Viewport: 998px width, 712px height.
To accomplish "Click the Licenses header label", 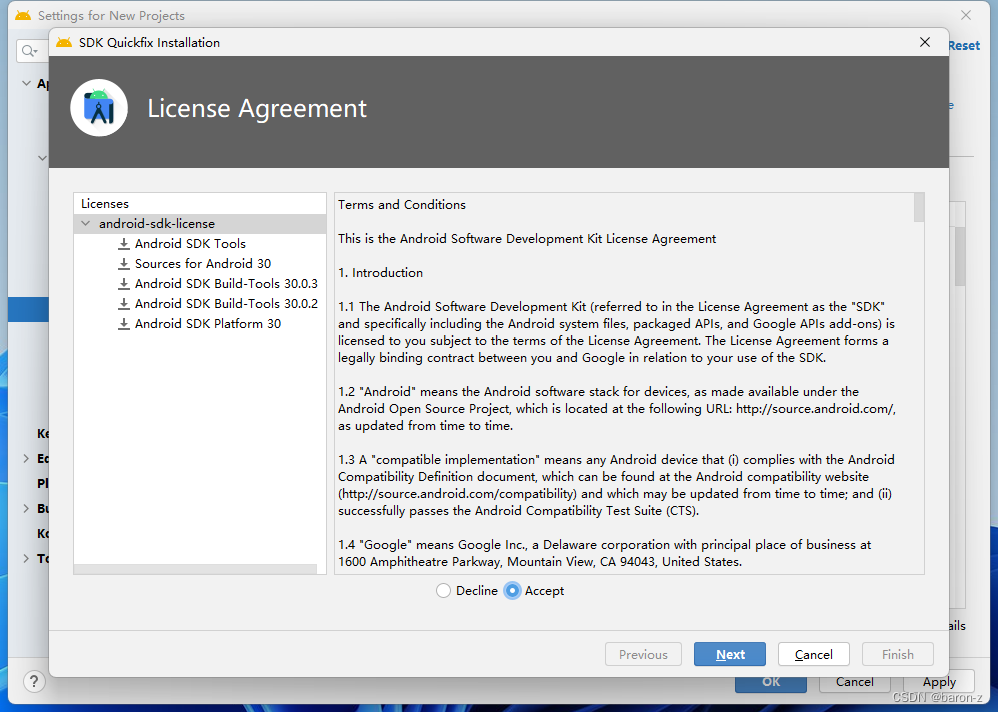I will point(104,204).
